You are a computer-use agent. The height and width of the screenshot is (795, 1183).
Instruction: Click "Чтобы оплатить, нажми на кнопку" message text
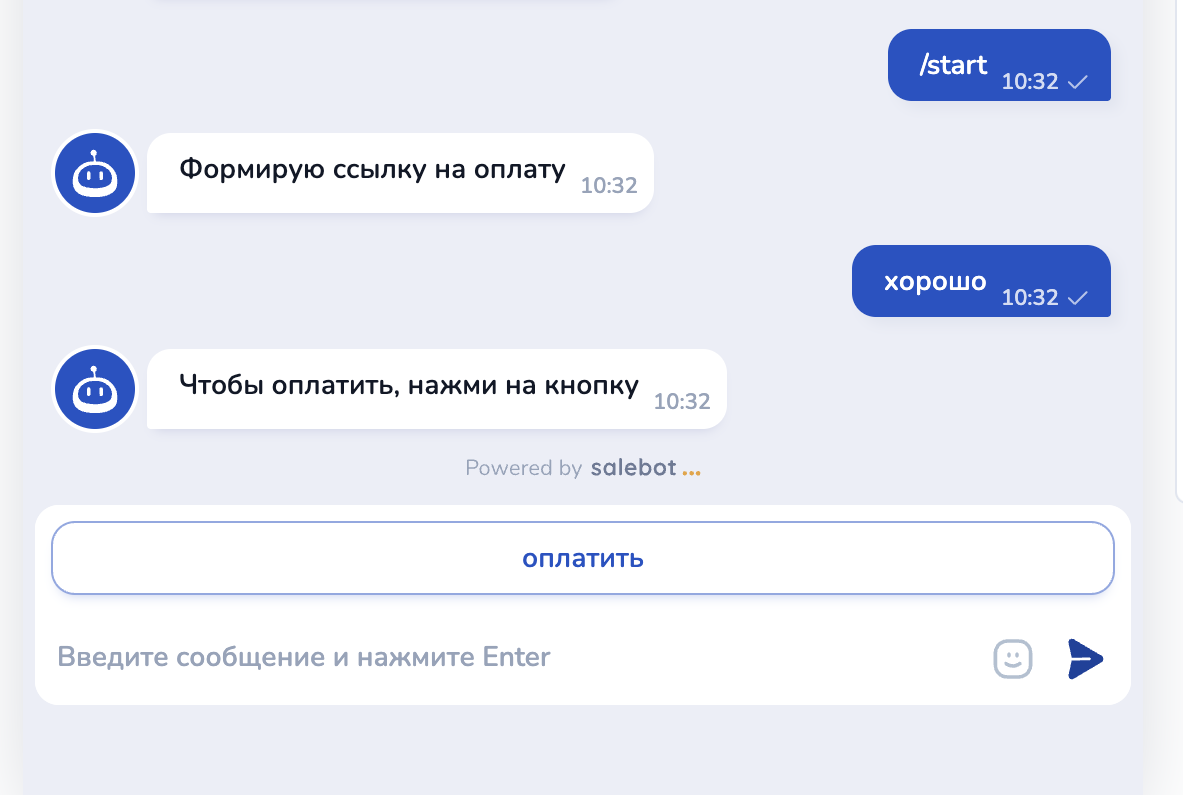[408, 385]
